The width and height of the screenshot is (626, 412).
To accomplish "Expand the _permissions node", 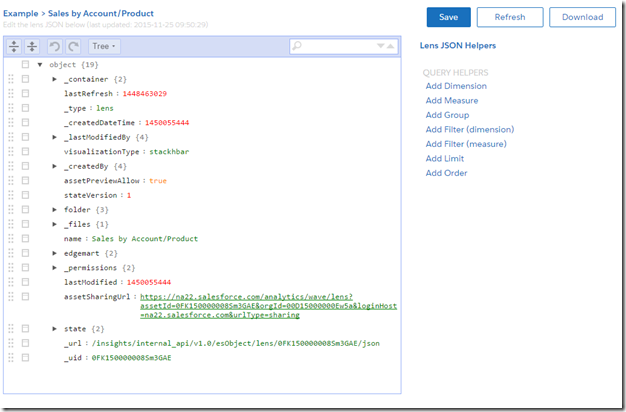I will (x=54, y=267).
